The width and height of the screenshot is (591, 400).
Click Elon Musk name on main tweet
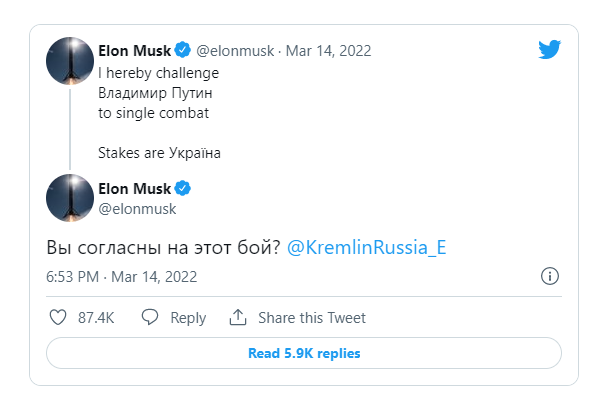coord(135,189)
